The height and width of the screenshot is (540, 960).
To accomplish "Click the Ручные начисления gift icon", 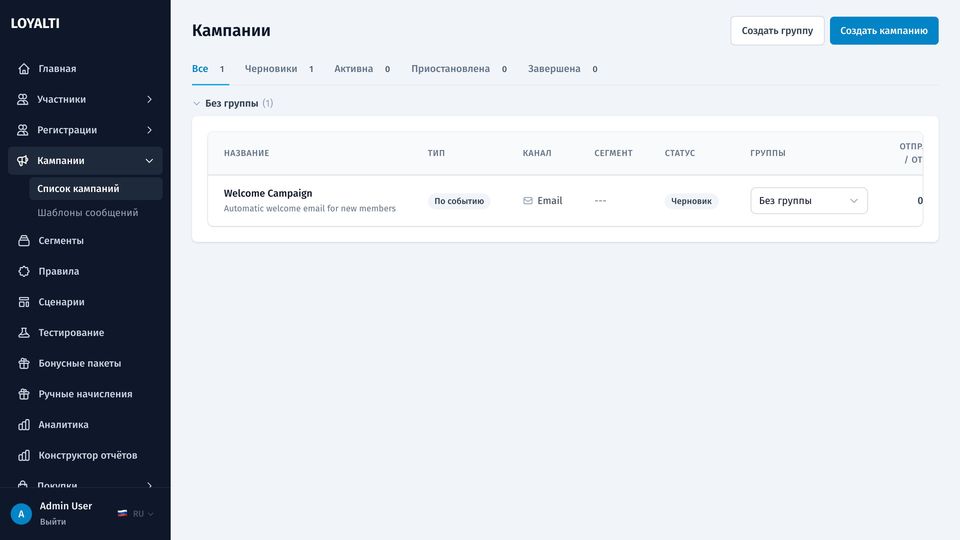I will click(x=24, y=394).
